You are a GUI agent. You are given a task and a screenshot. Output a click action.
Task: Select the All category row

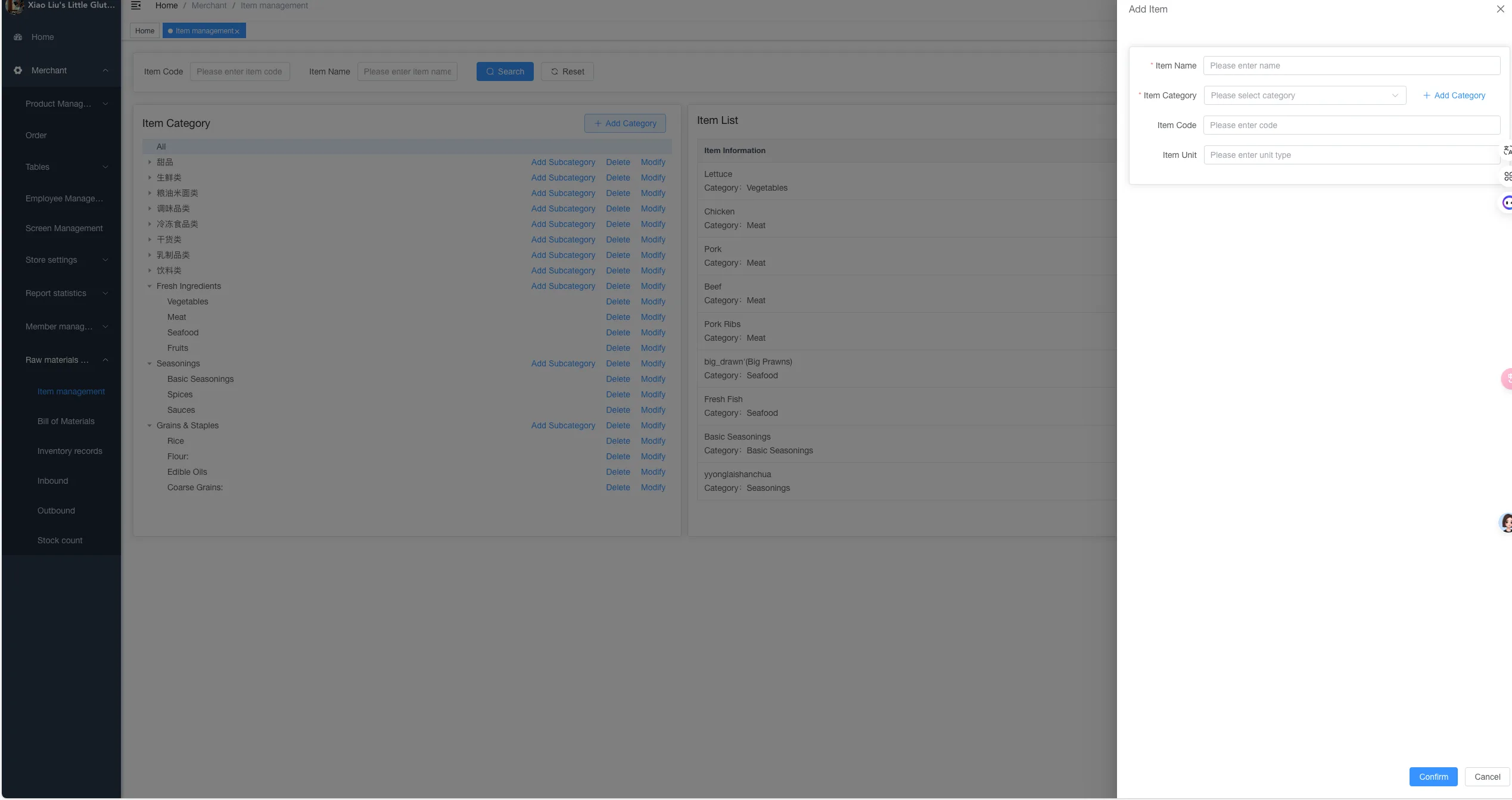407,147
